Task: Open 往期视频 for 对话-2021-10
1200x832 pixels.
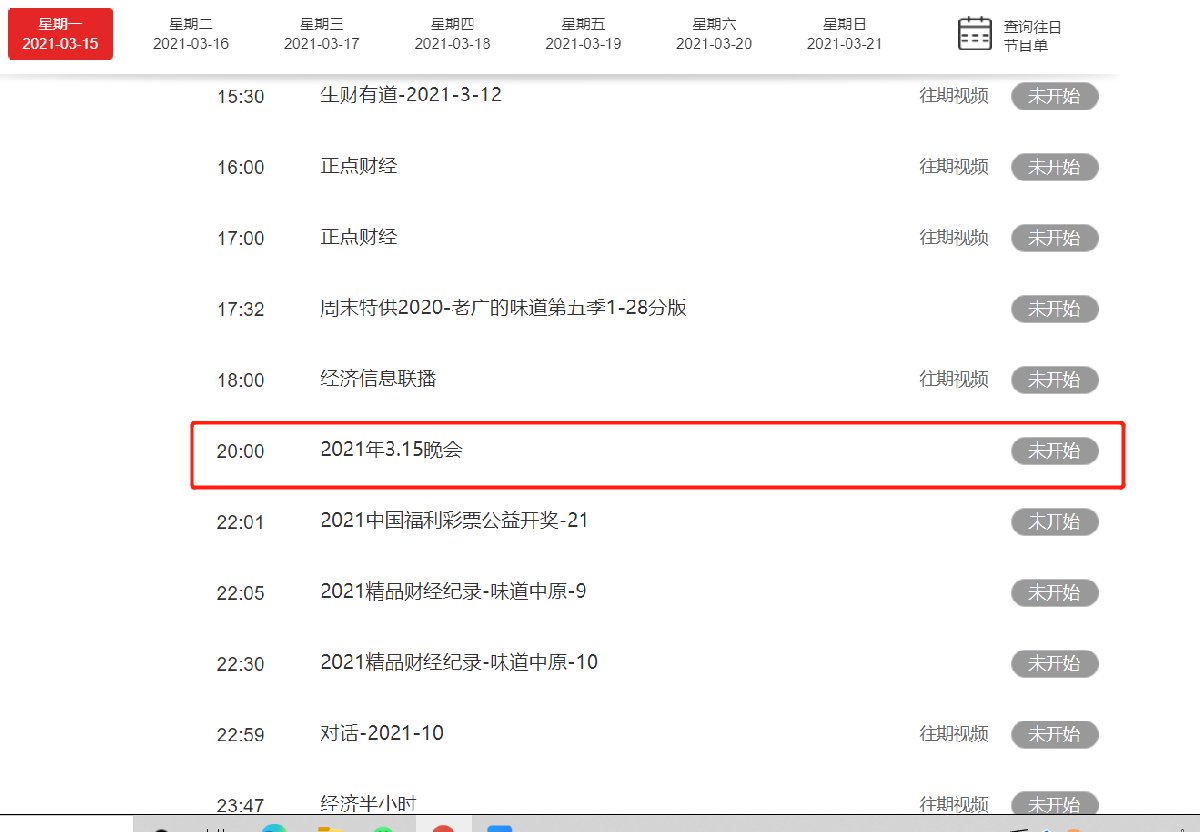Action: point(953,734)
